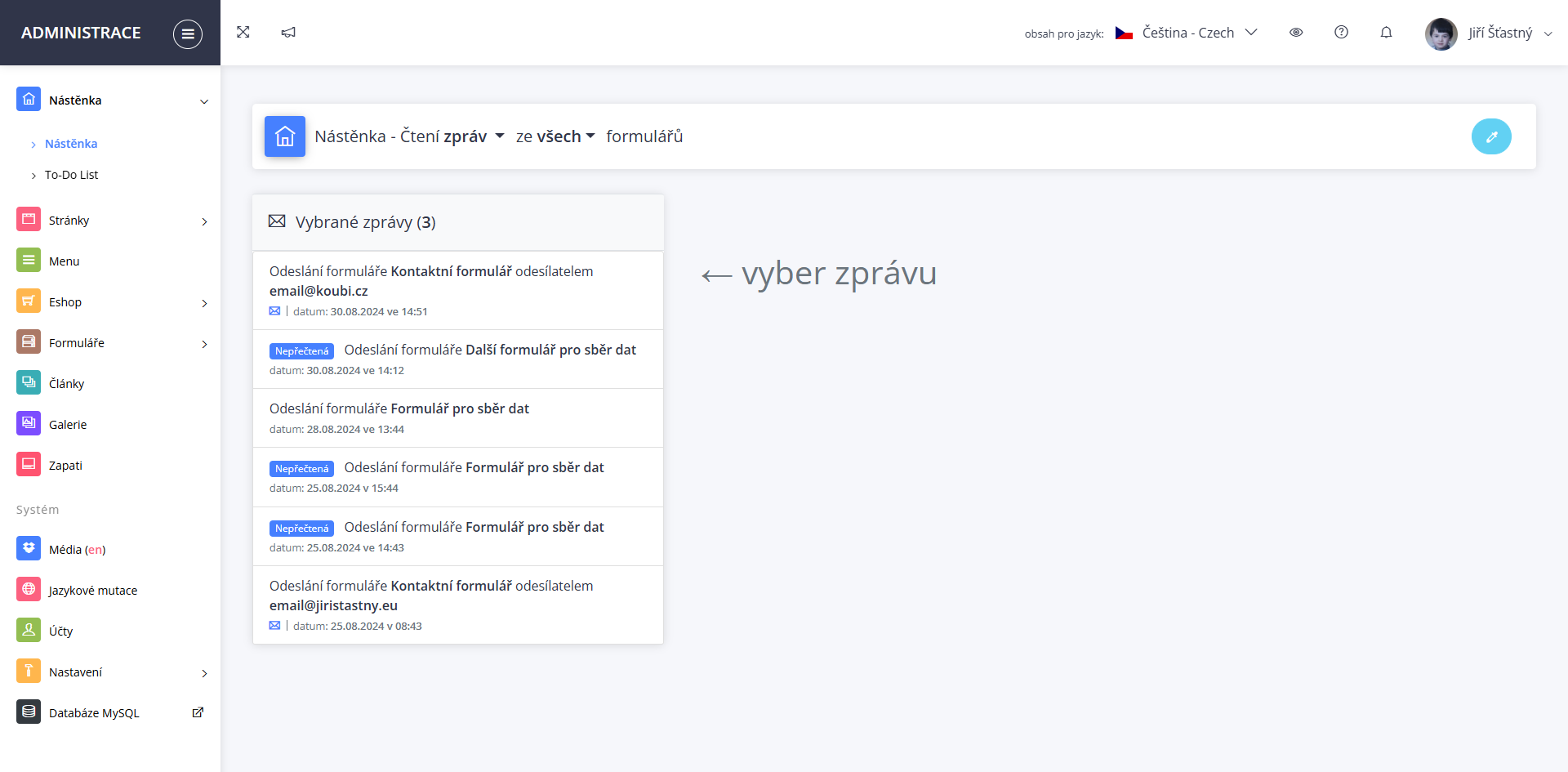
Task: Open To-Do List in sidebar
Action: click(71, 175)
